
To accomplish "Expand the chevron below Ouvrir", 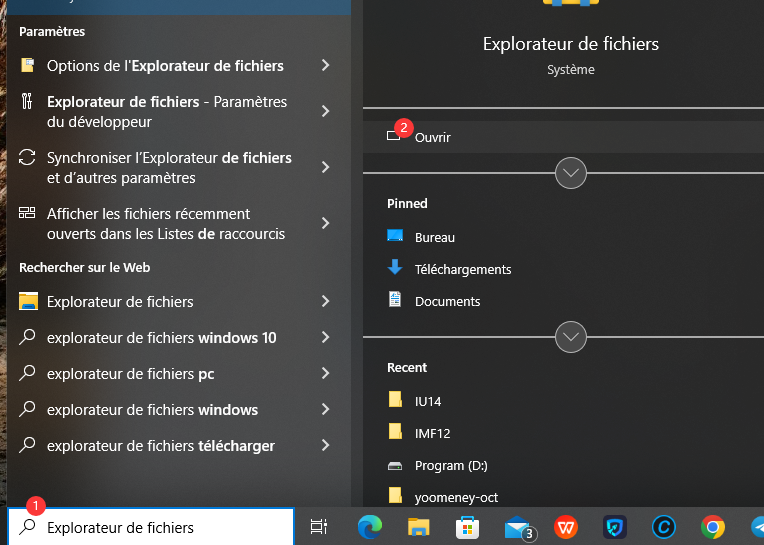I will point(571,173).
